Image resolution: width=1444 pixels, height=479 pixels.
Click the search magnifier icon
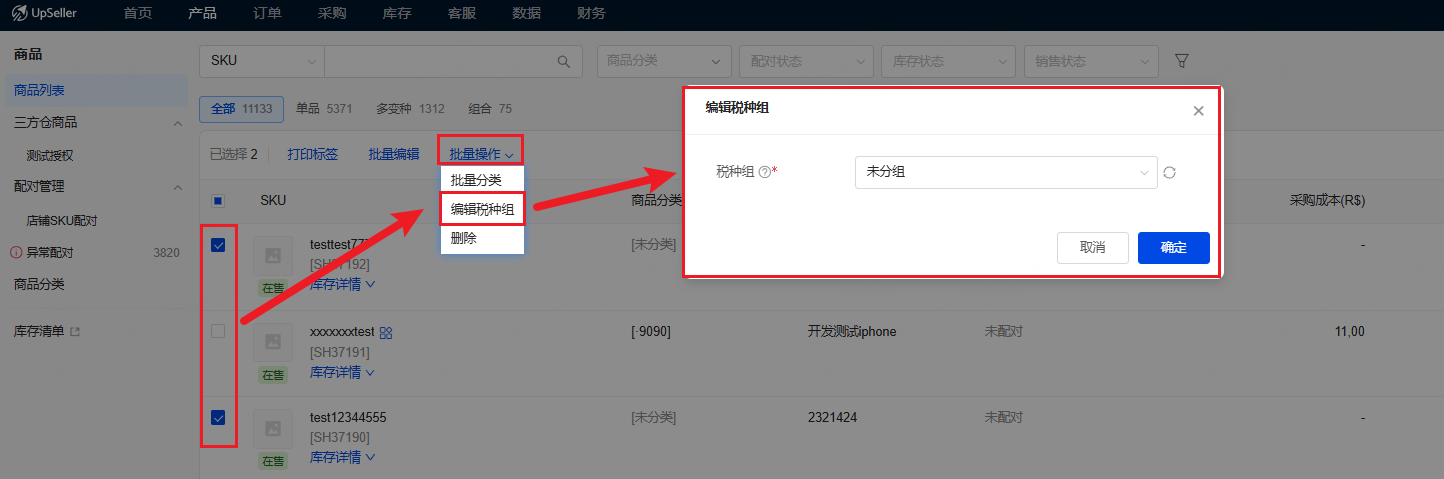[x=563, y=61]
